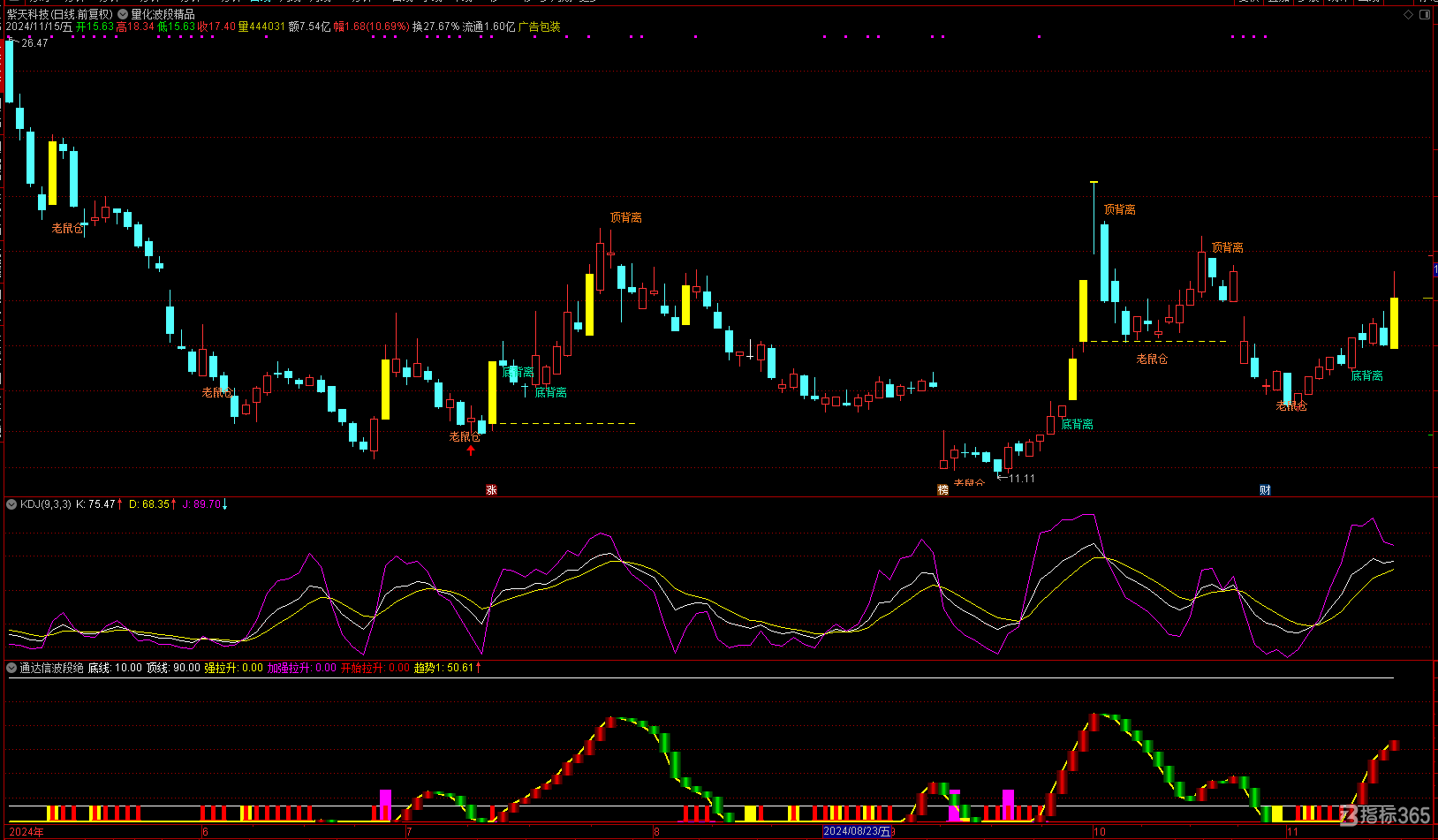Click the month 10 marker on time axis
Image resolution: width=1438 pixels, height=840 pixels.
click(1099, 831)
